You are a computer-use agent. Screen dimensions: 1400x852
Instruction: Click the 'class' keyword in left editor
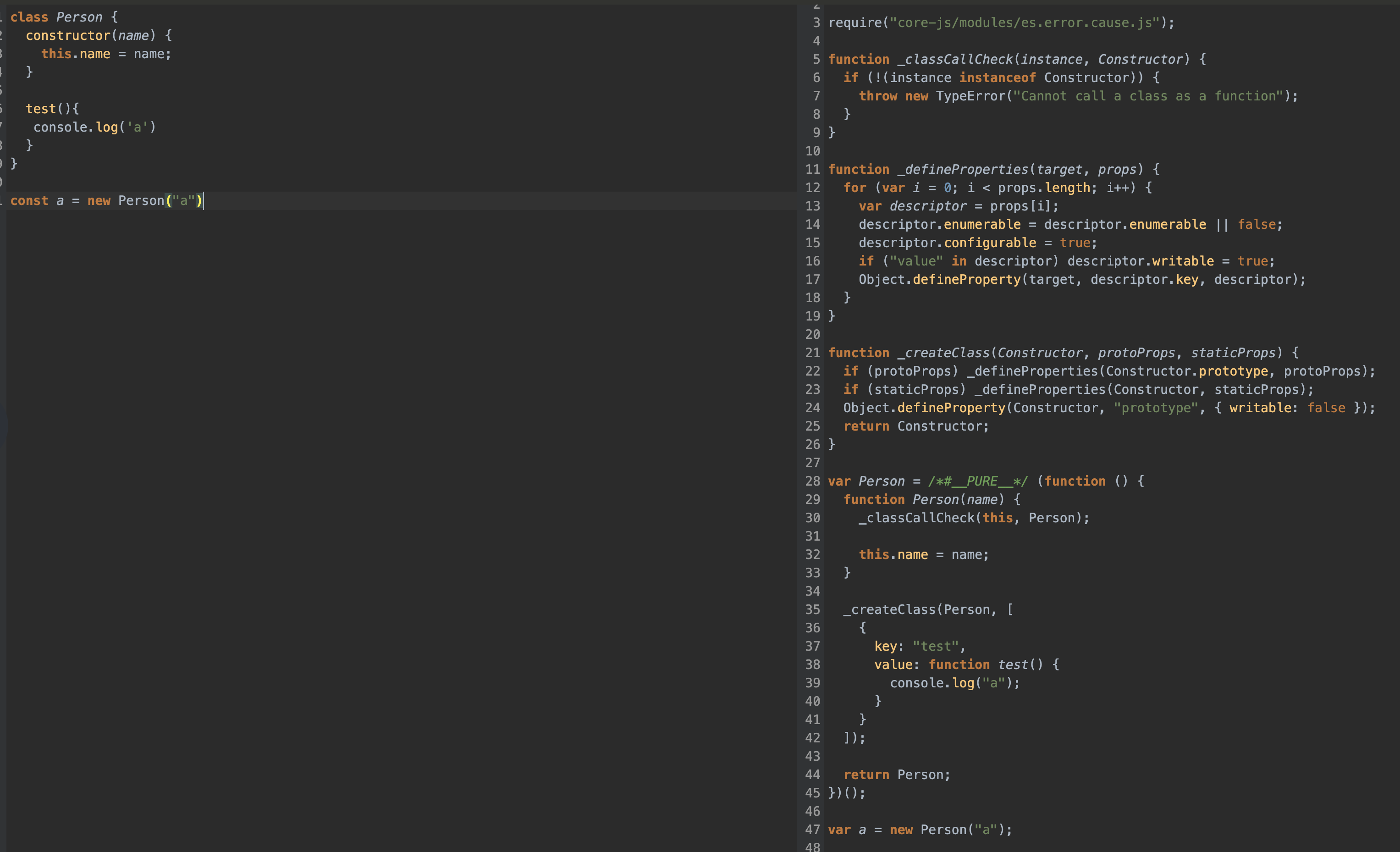pyautogui.click(x=29, y=17)
